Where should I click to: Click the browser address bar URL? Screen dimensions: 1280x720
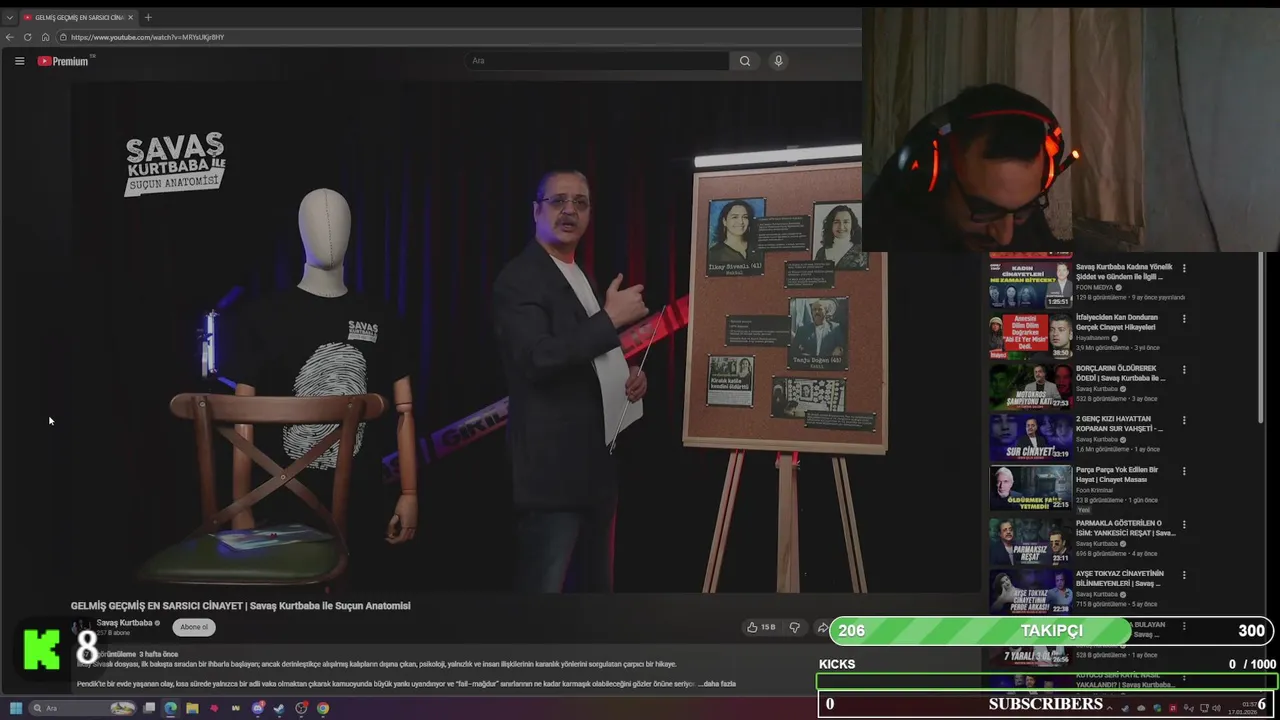(147, 37)
